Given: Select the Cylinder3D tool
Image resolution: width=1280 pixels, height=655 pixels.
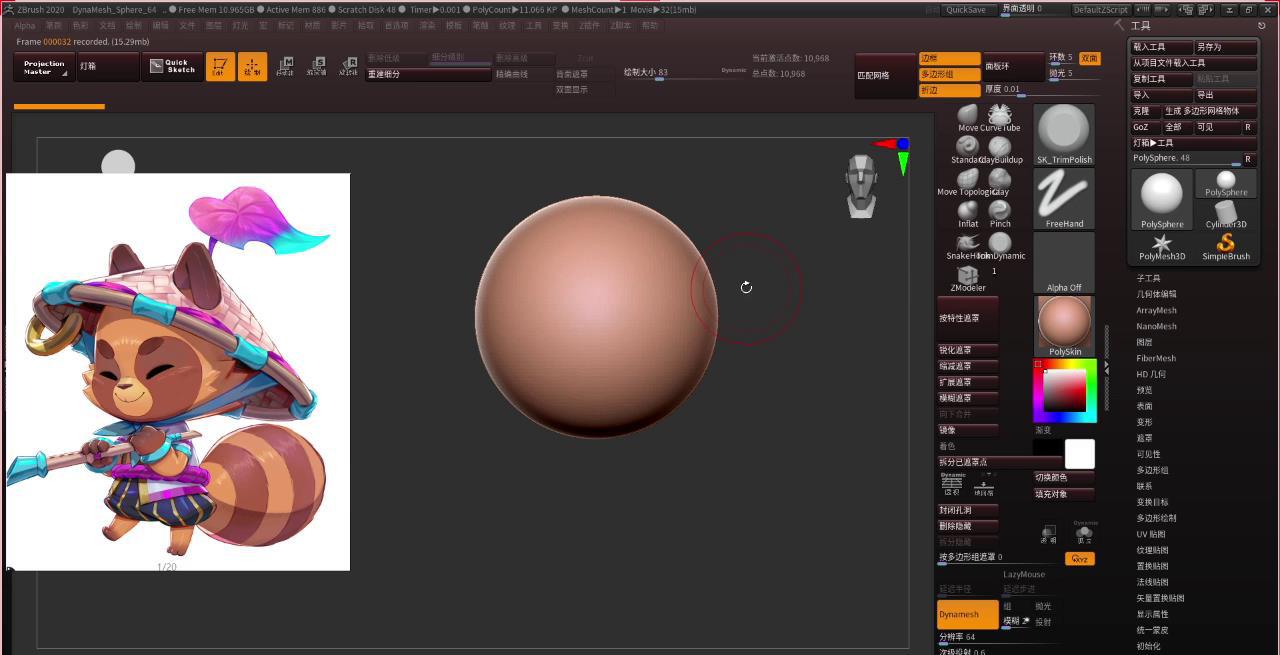Looking at the screenshot, I should pyautogui.click(x=1226, y=214).
